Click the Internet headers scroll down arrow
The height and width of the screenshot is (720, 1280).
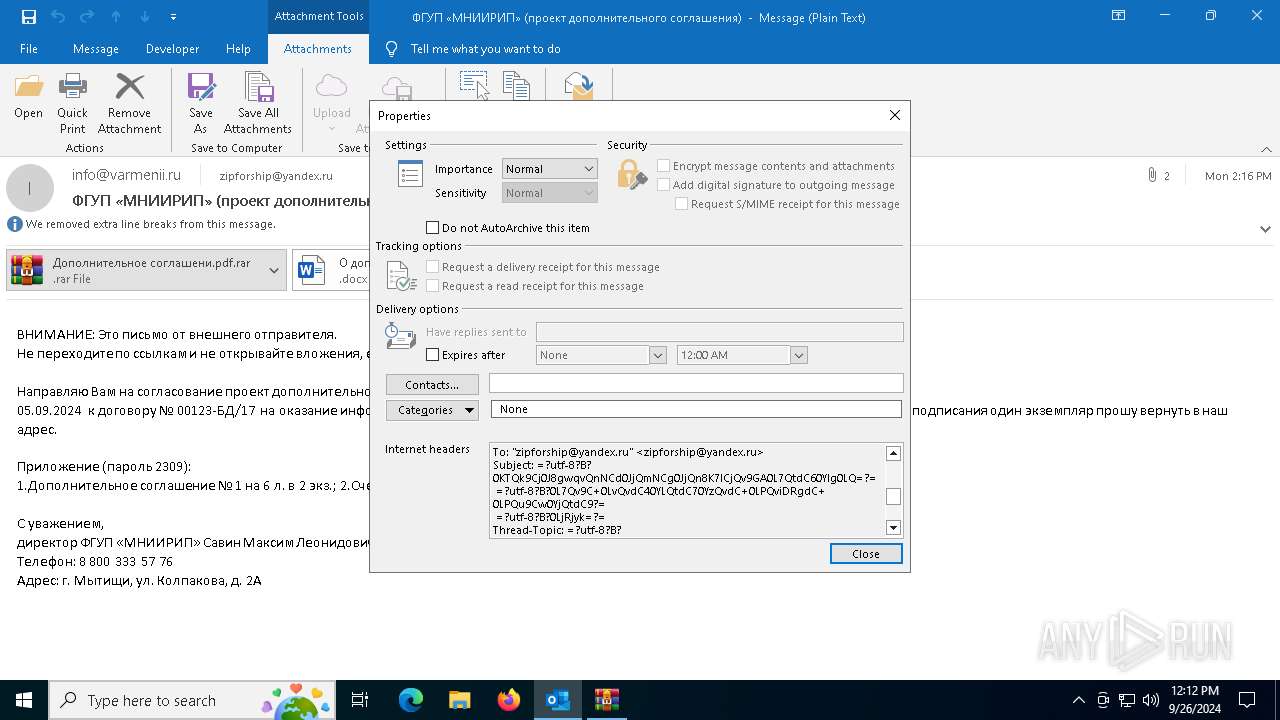click(894, 527)
